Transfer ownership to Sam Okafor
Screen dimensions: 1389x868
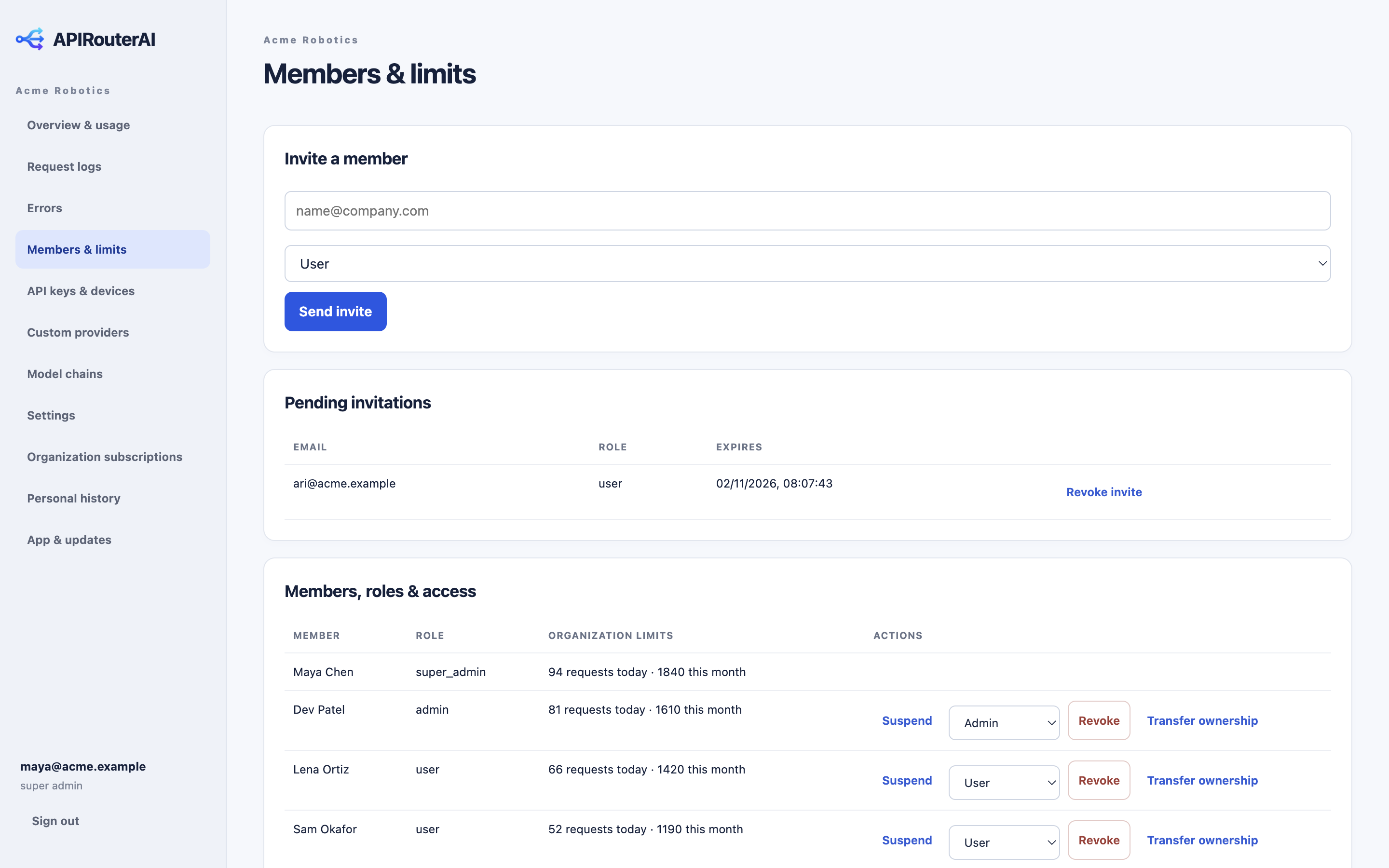coord(1202,840)
